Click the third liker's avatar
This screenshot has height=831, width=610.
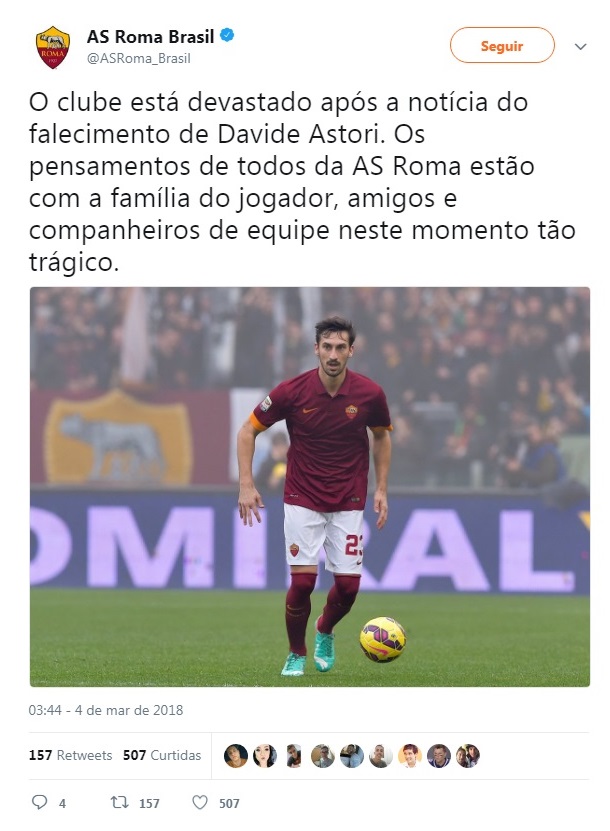coord(294,755)
